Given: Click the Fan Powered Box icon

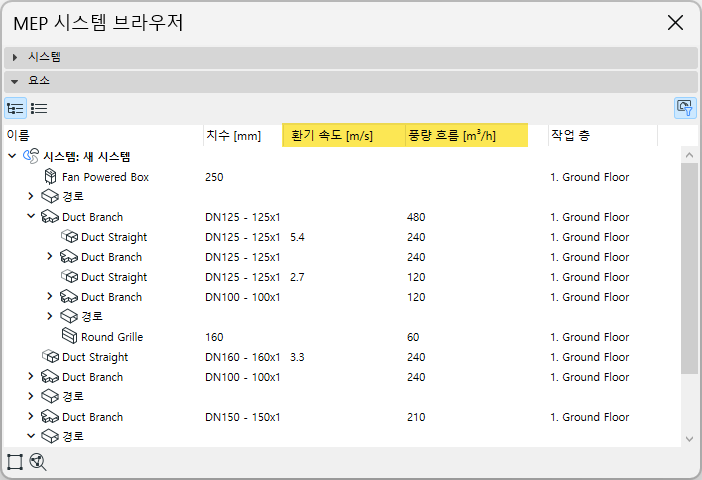Looking at the screenshot, I should pos(51,177).
